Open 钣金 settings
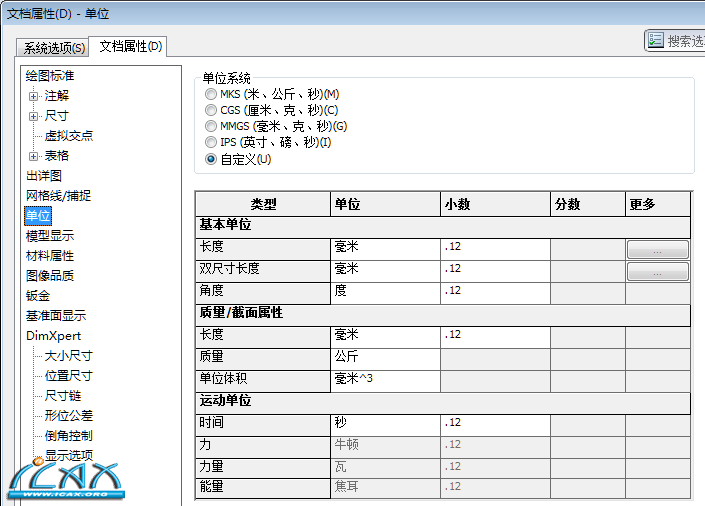The height and width of the screenshot is (506, 705). click(x=38, y=296)
